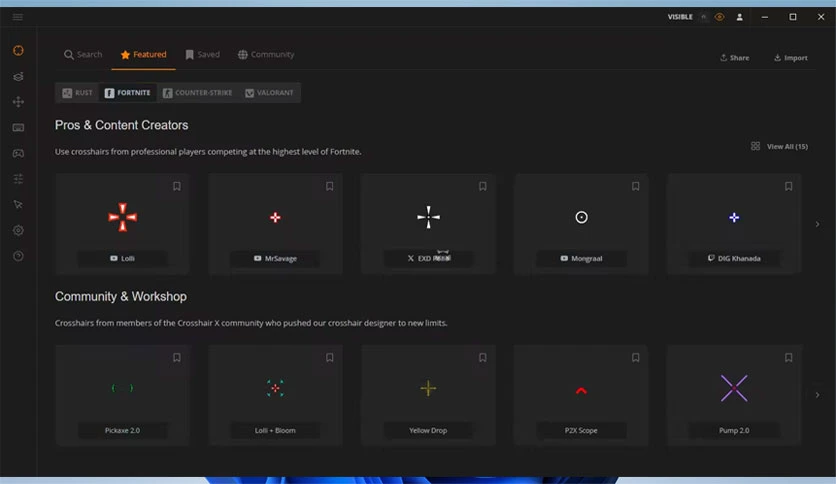The image size is (836, 484).
Task: Switch to the Search tab
Action: (x=83, y=54)
